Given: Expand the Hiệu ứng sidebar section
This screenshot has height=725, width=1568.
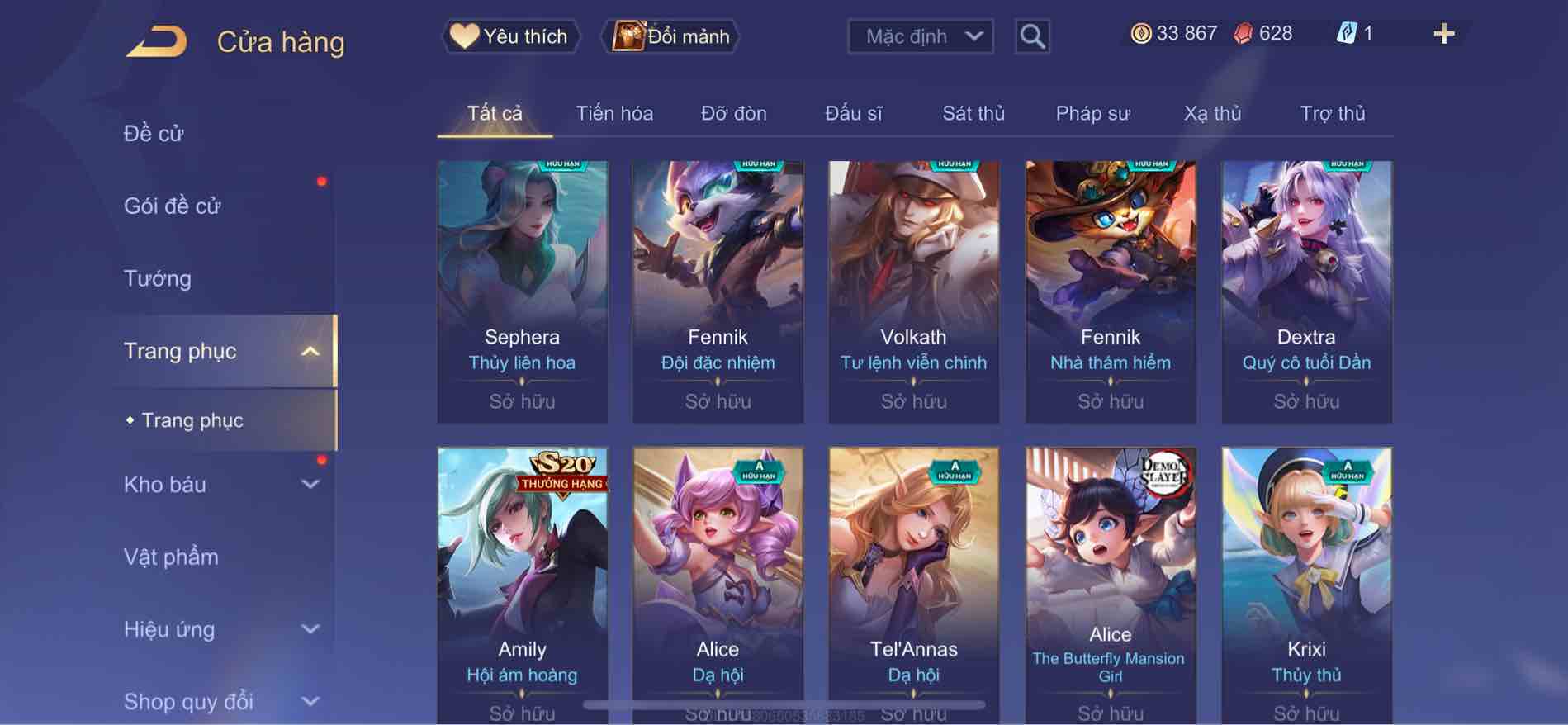Looking at the screenshot, I should pos(310,629).
